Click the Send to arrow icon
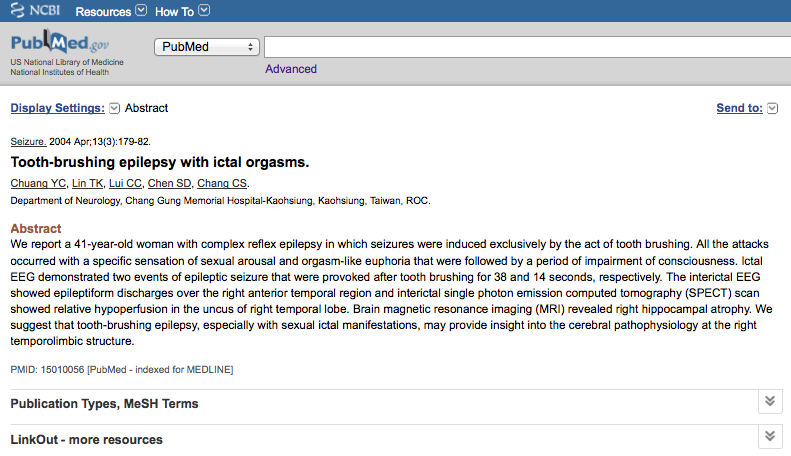 772,108
